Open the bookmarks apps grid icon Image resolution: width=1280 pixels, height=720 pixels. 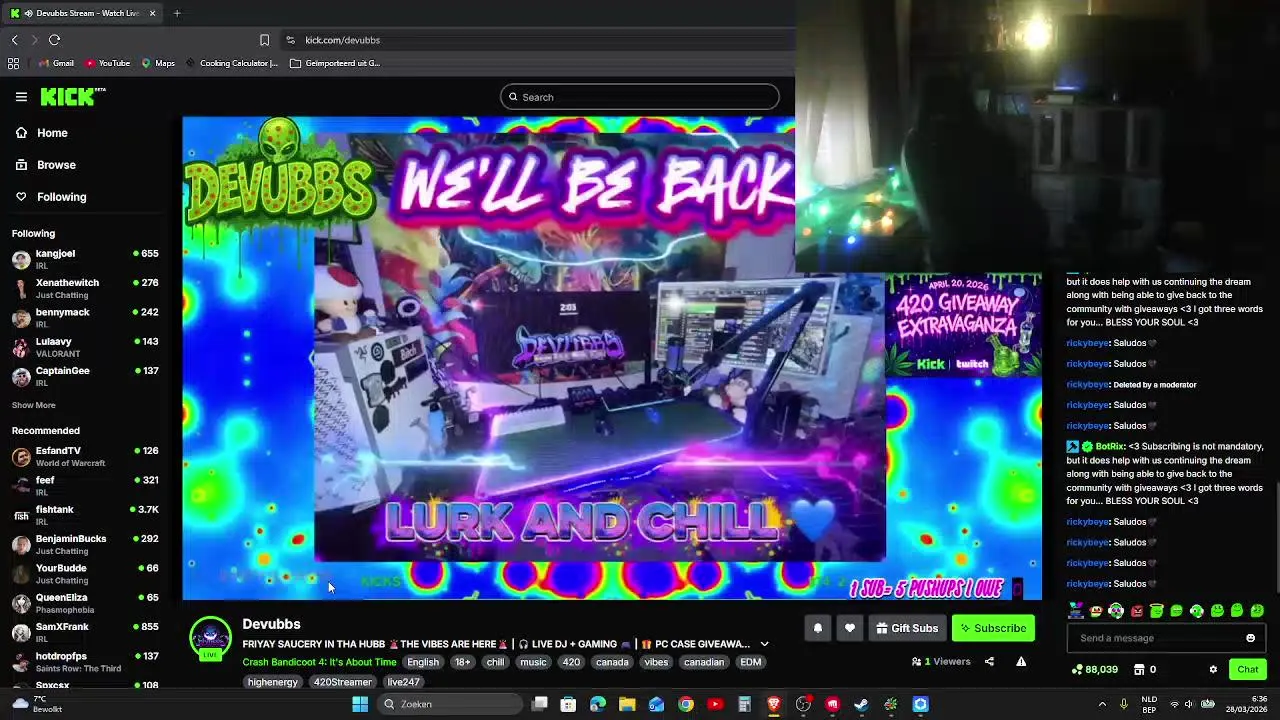(x=13, y=63)
